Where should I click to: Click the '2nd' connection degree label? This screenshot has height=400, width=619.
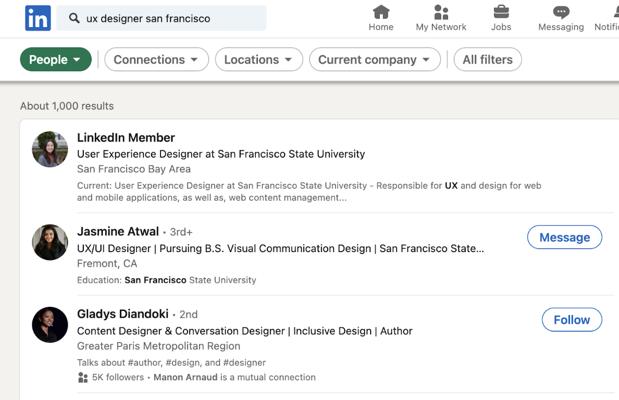188,315
